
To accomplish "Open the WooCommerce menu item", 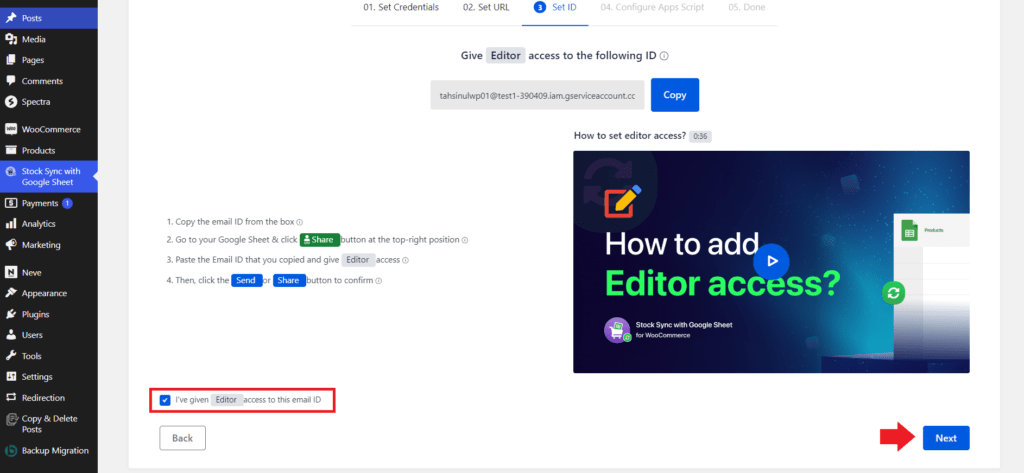I will click(49, 129).
